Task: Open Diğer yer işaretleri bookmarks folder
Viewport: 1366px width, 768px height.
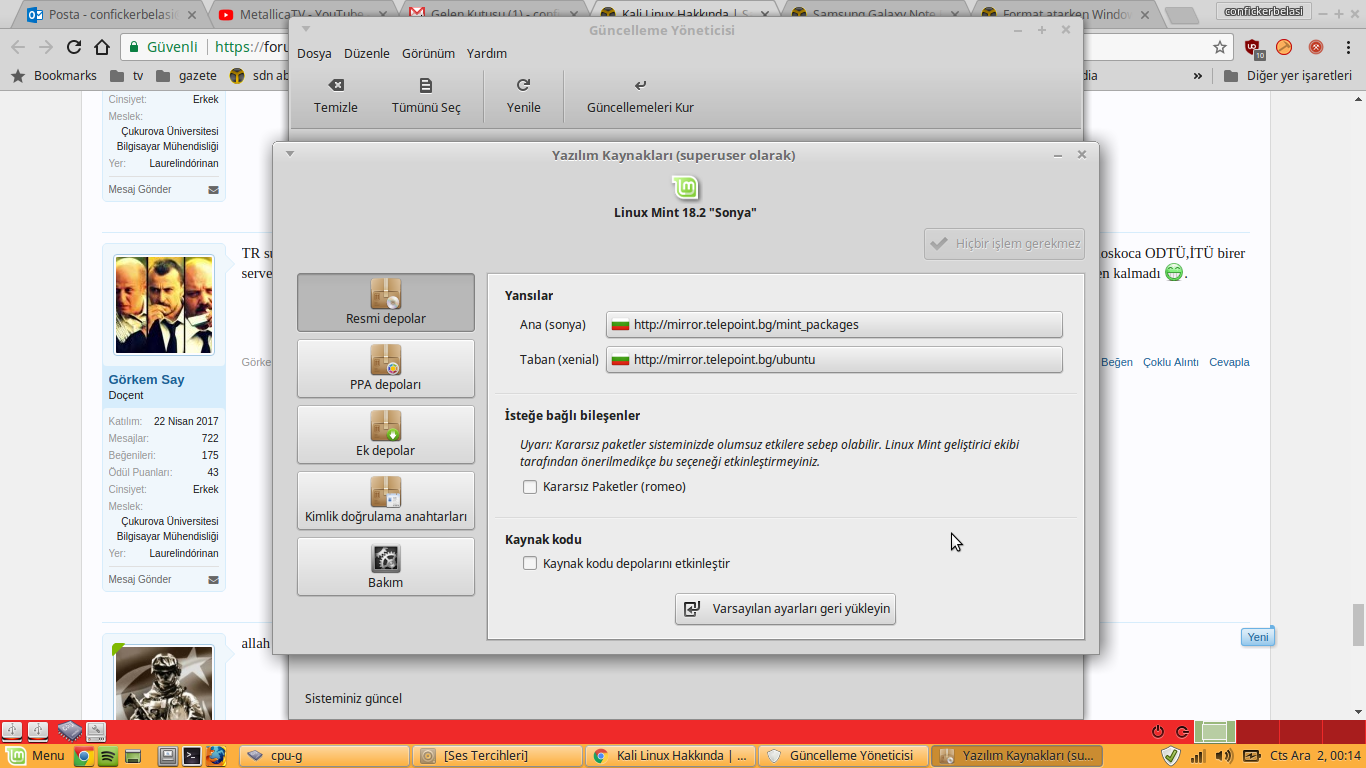Action: [x=1287, y=75]
